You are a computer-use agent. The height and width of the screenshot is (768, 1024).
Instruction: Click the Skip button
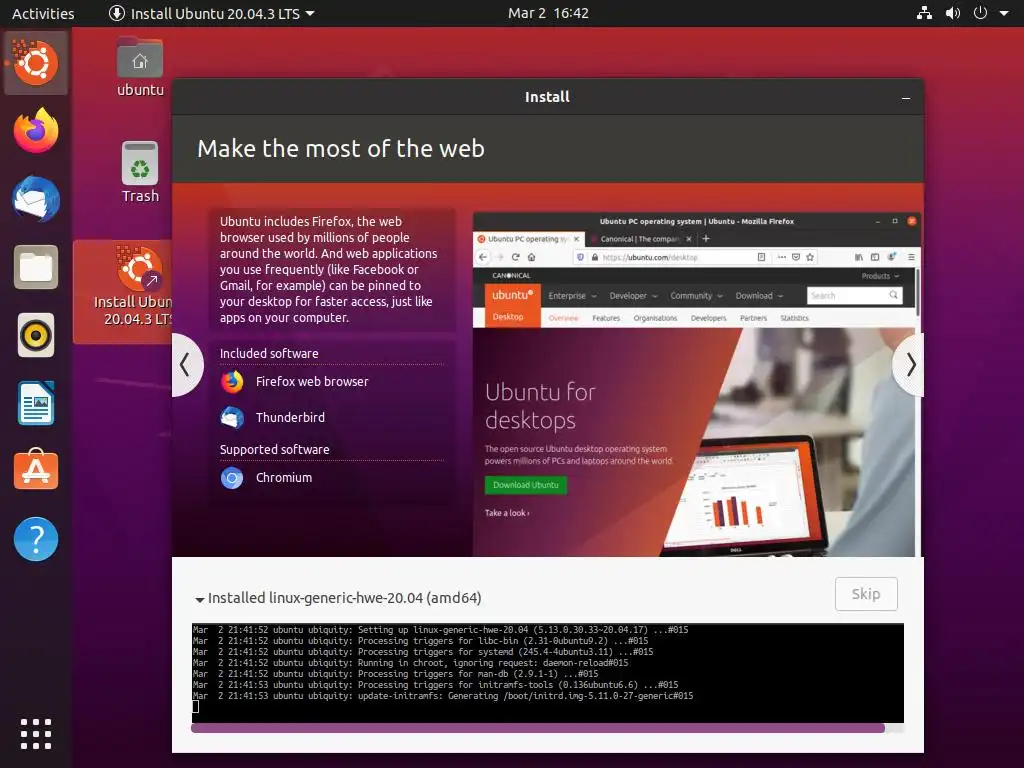tap(866, 594)
